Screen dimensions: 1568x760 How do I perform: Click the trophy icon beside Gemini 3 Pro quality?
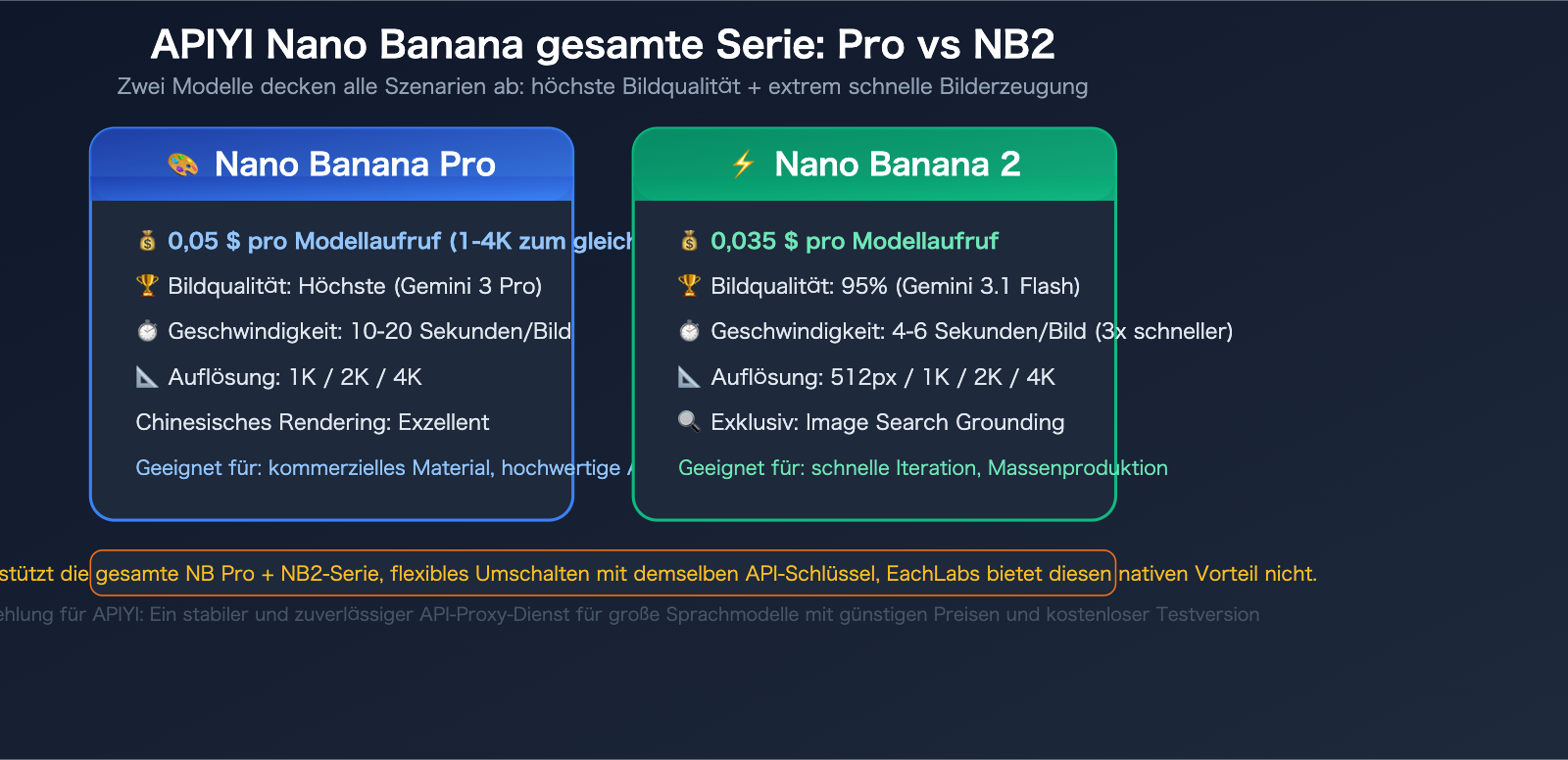[x=147, y=286]
